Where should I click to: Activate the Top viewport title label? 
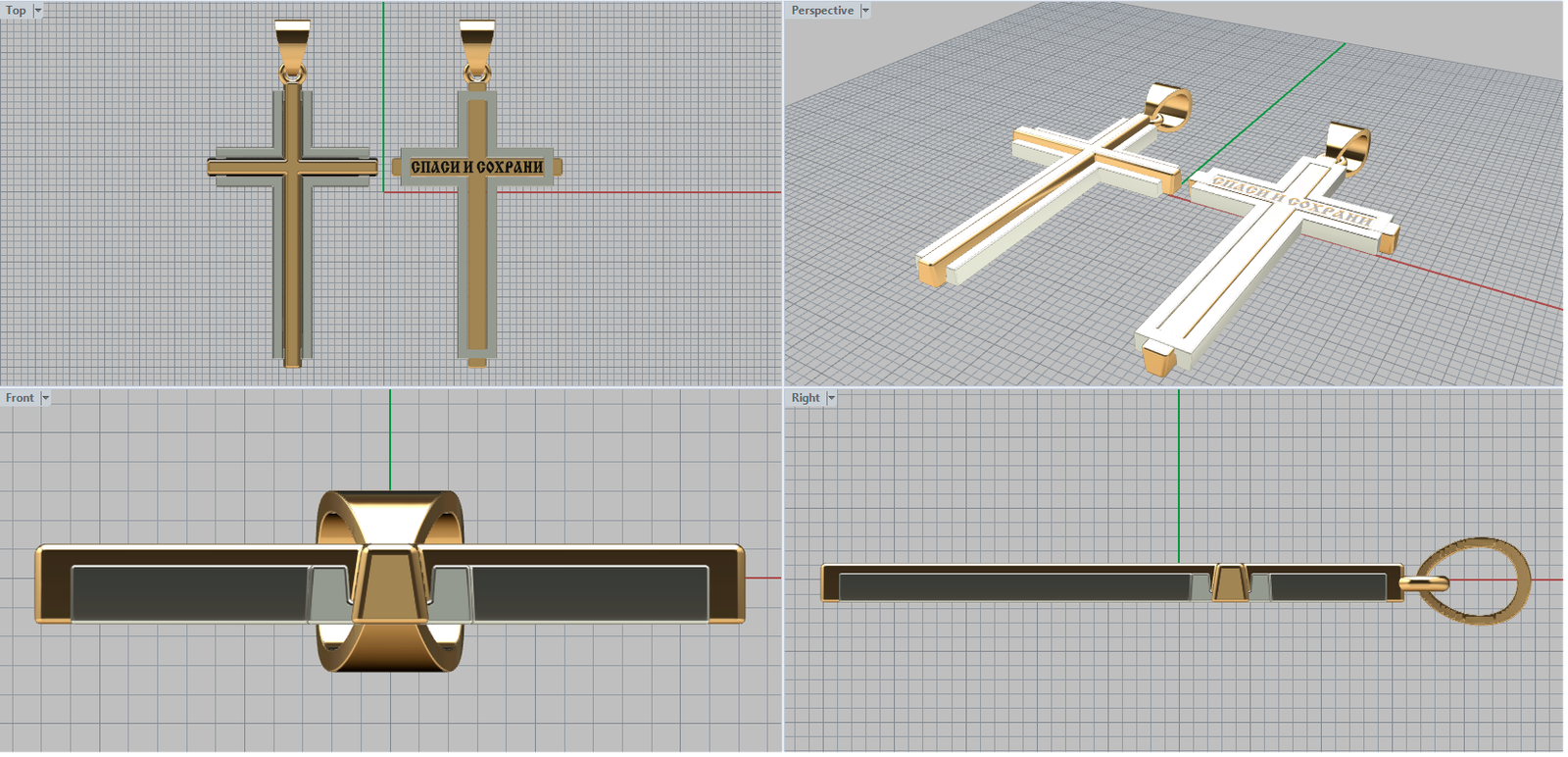click(16, 11)
